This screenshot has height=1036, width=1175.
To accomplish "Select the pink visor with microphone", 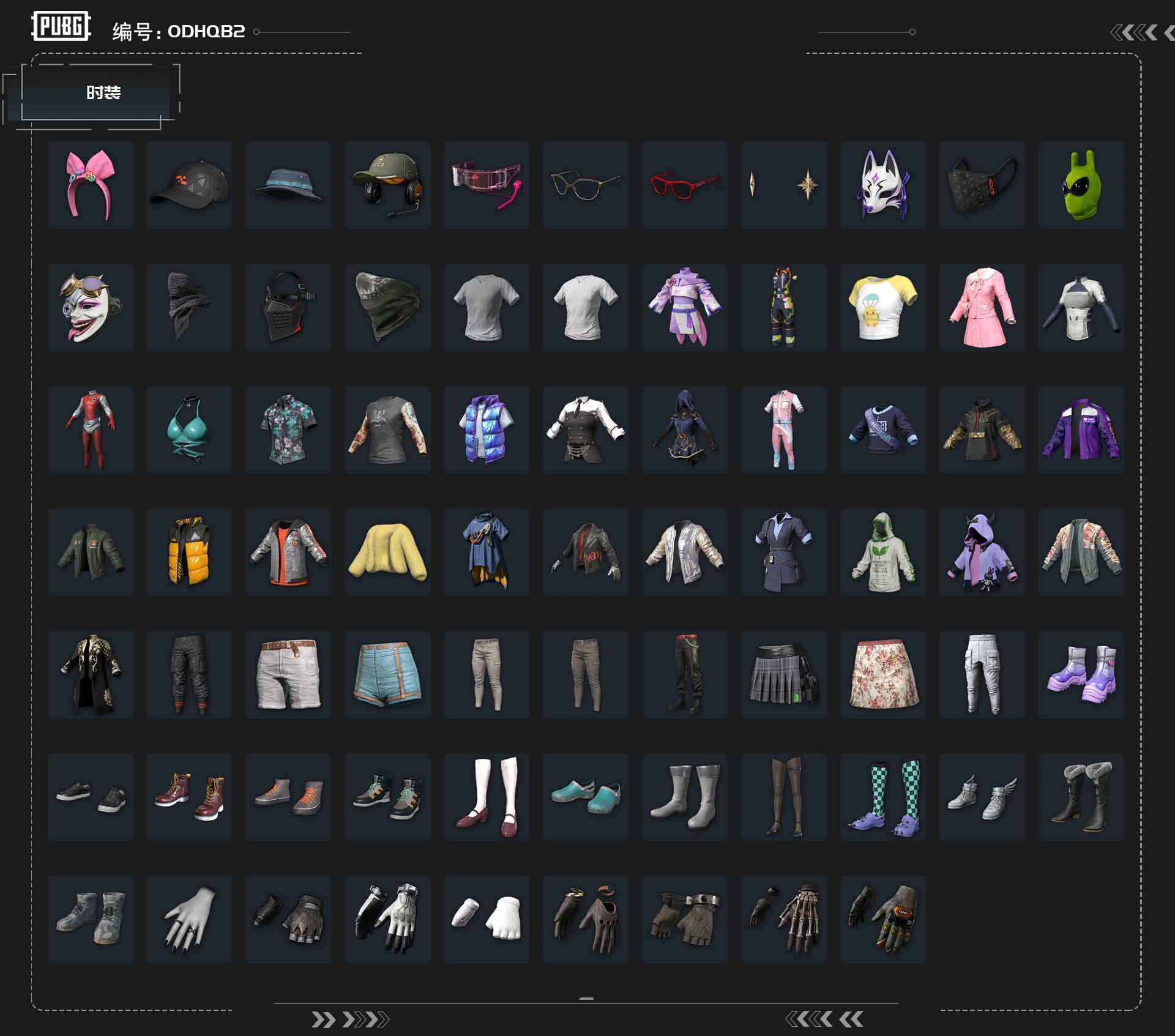I will tap(487, 185).
